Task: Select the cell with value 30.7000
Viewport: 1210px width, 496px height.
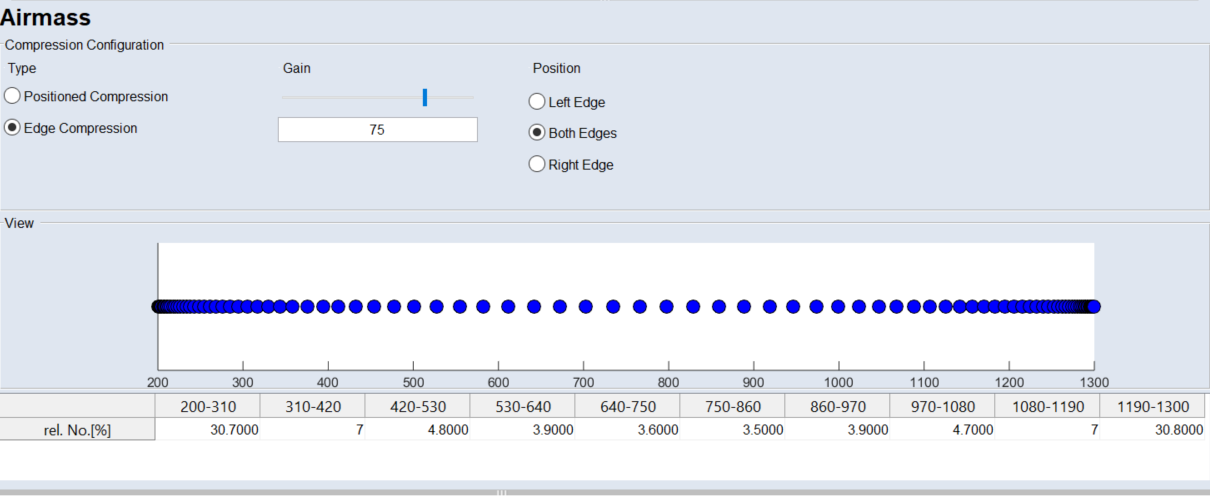Action: tap(207, 429)
